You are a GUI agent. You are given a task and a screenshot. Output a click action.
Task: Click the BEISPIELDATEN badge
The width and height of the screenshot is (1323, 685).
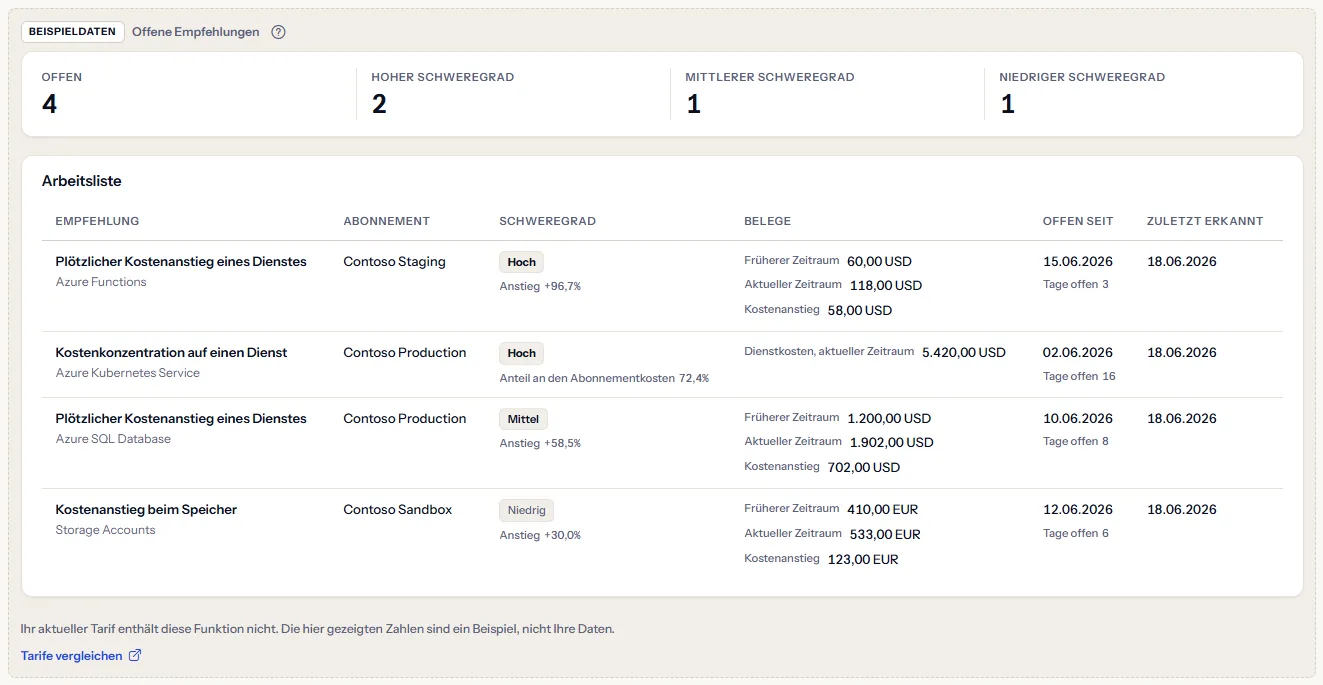[x=73, y=32]
